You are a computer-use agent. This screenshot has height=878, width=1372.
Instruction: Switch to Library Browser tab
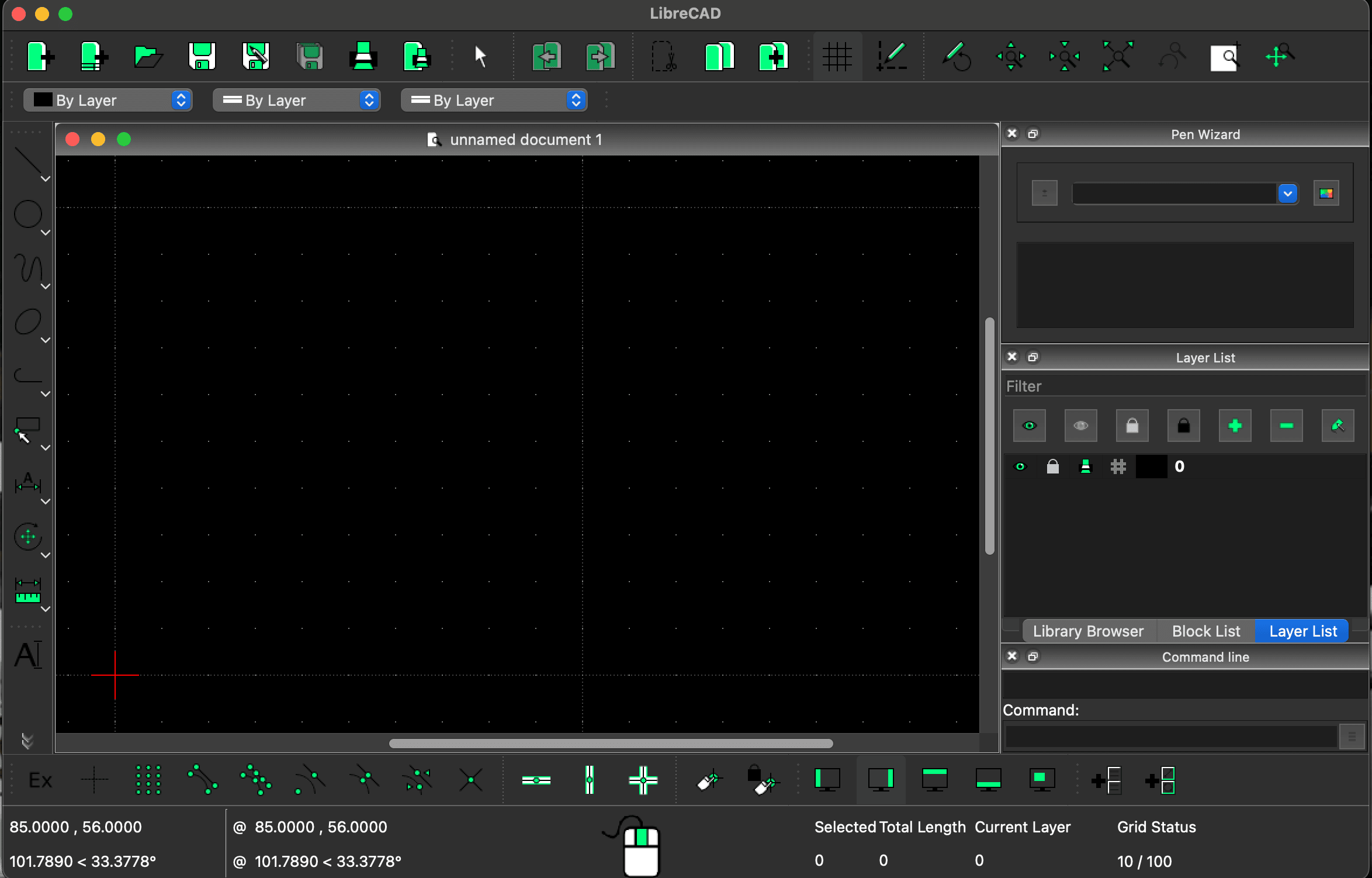pyautogui.click(x=1088, y=631)
